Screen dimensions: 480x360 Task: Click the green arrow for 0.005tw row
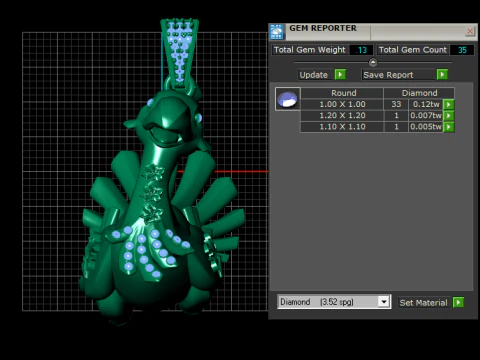pyautogui.click(x=449, y=127)
